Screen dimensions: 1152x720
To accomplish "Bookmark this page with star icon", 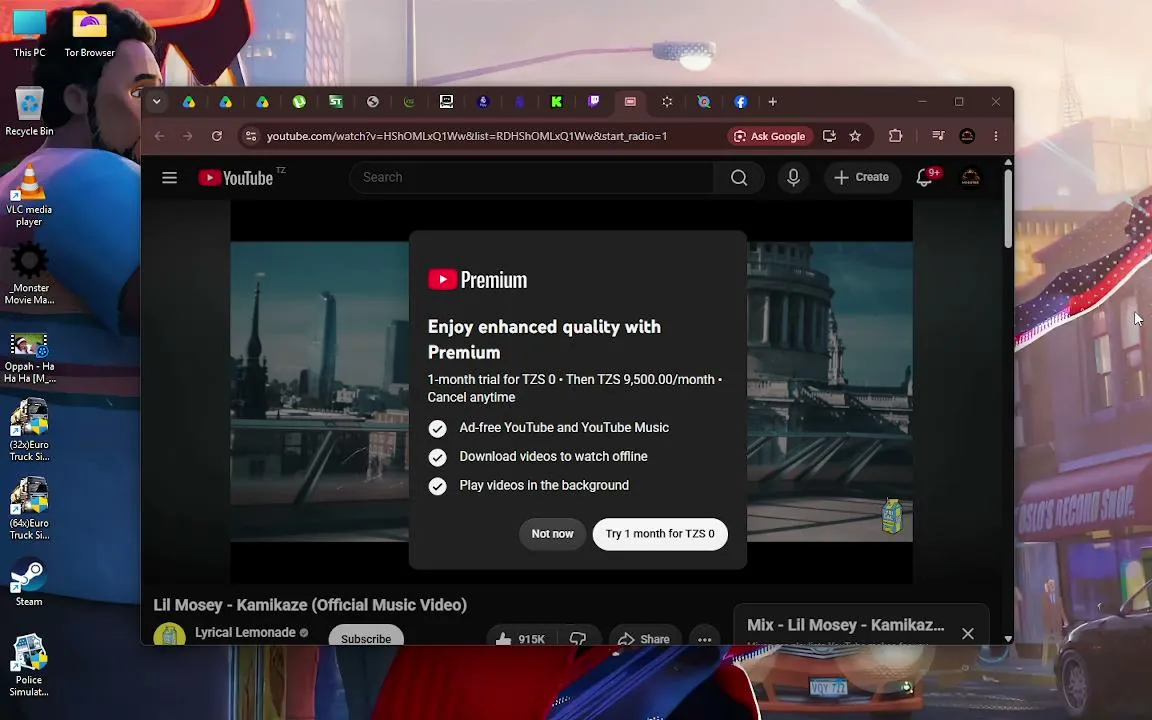I will point(855,136).
